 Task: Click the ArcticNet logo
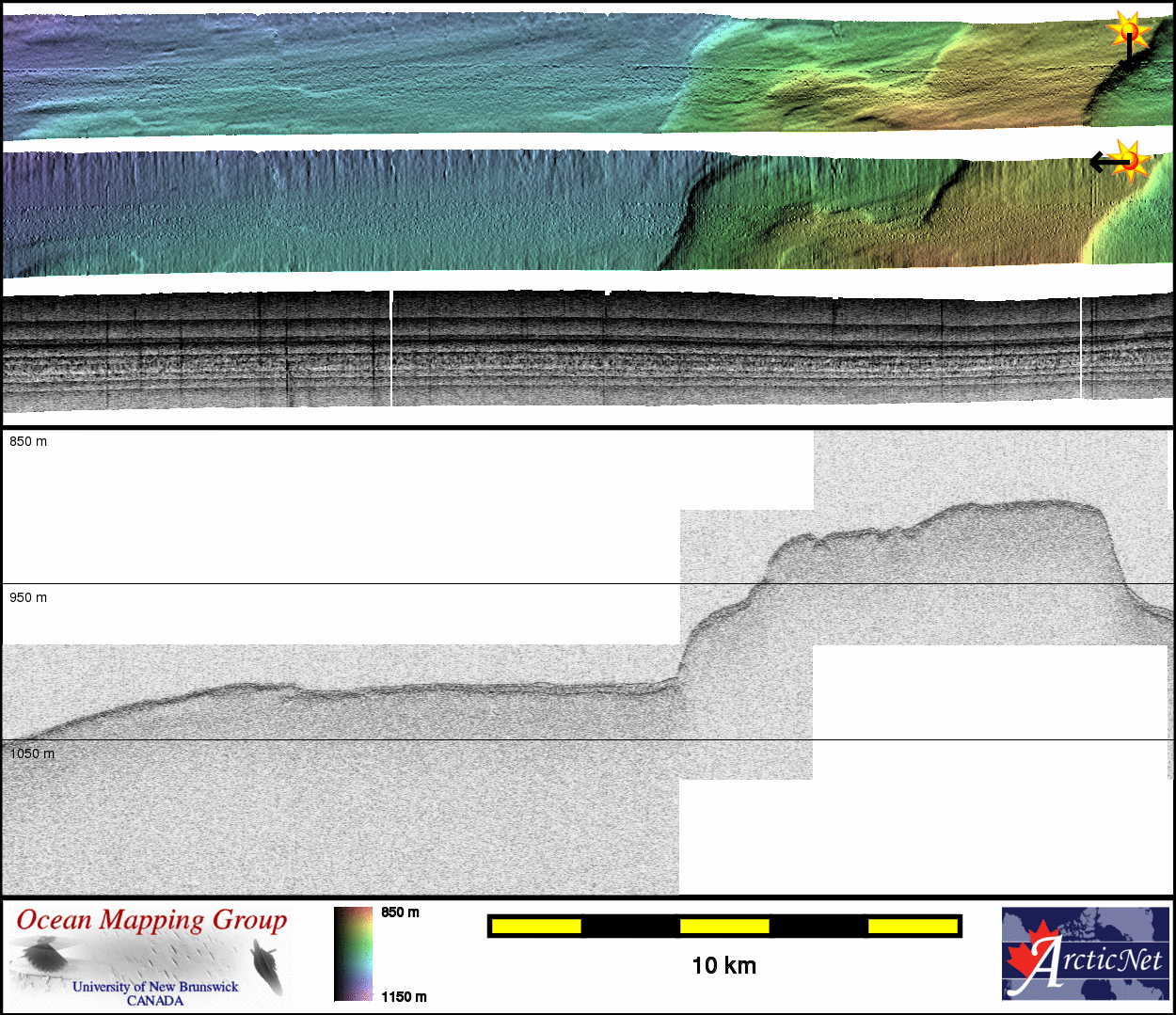click(x=1086, y=953)
